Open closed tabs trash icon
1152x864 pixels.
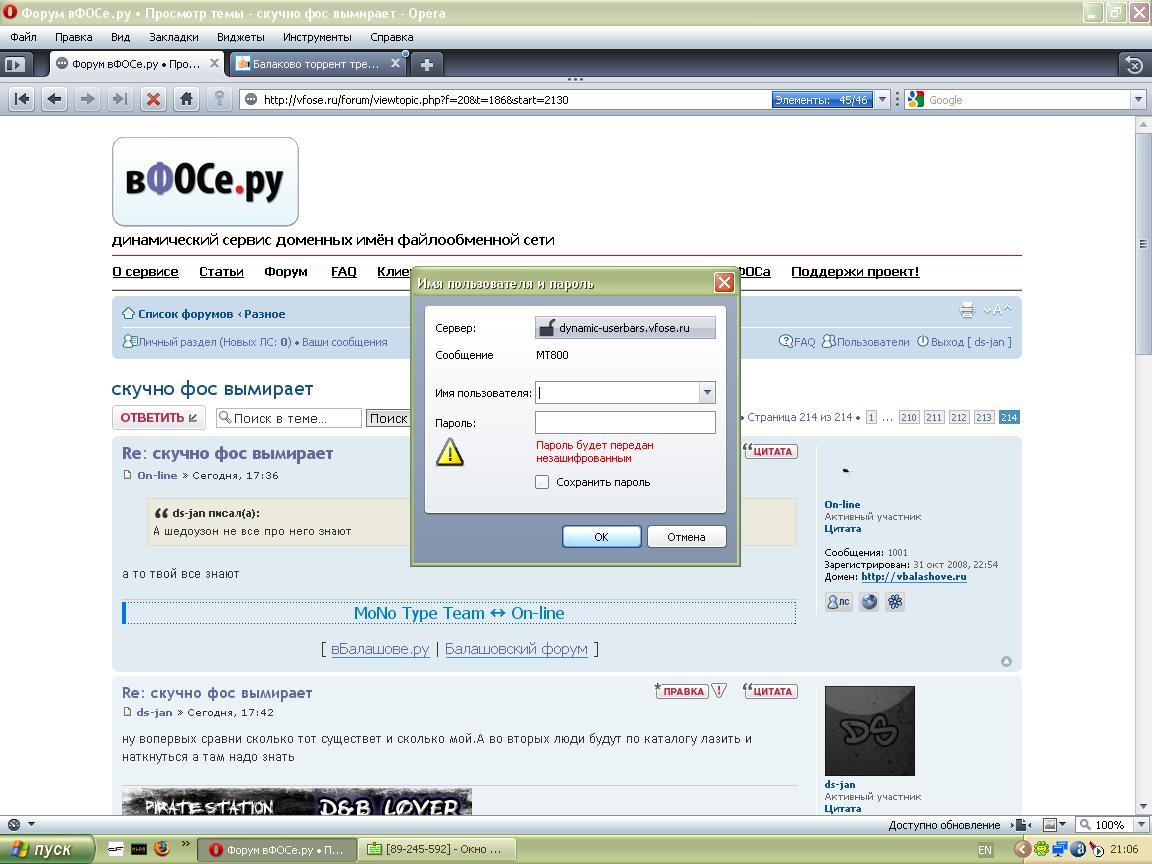pos(1133,64)
